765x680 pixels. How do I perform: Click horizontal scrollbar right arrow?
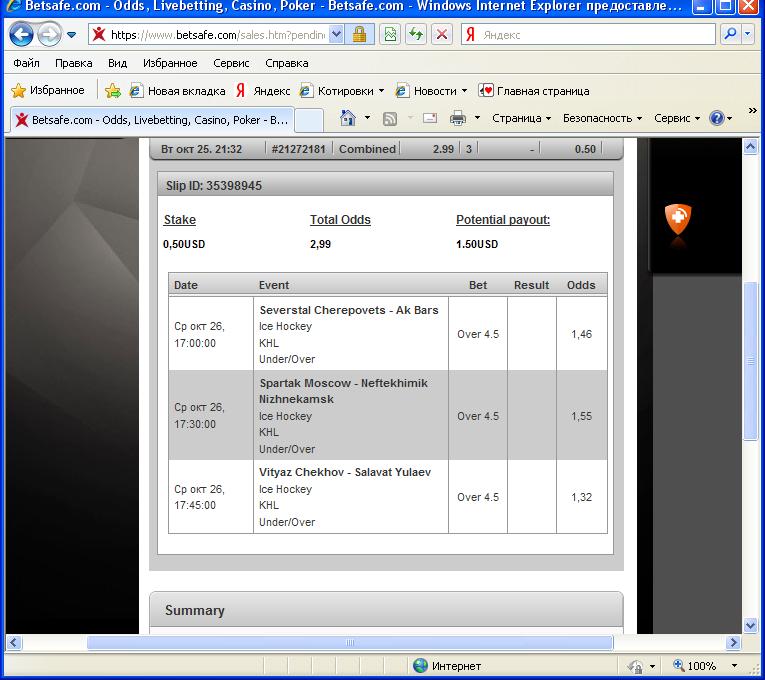pos(733,642)
